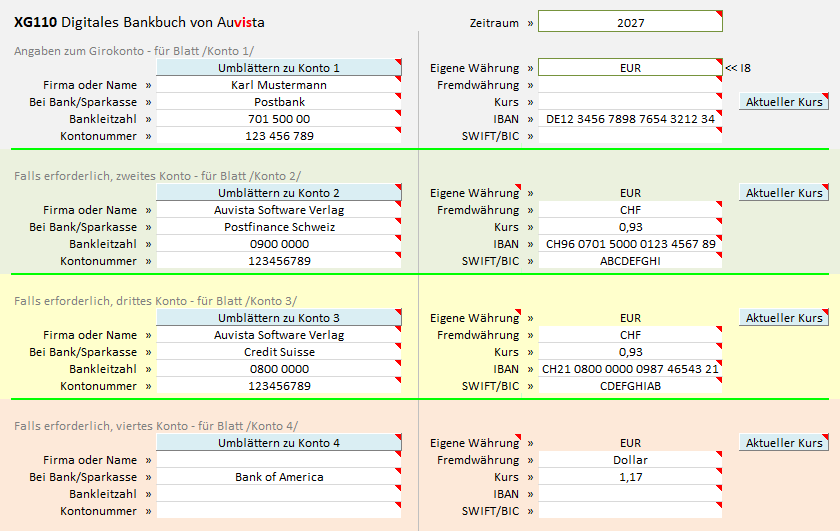The image size is (840, 531).
Task: Select the SWIFT/BIC cell 'ABCDEFGHI'
Action: pos(629,261)
